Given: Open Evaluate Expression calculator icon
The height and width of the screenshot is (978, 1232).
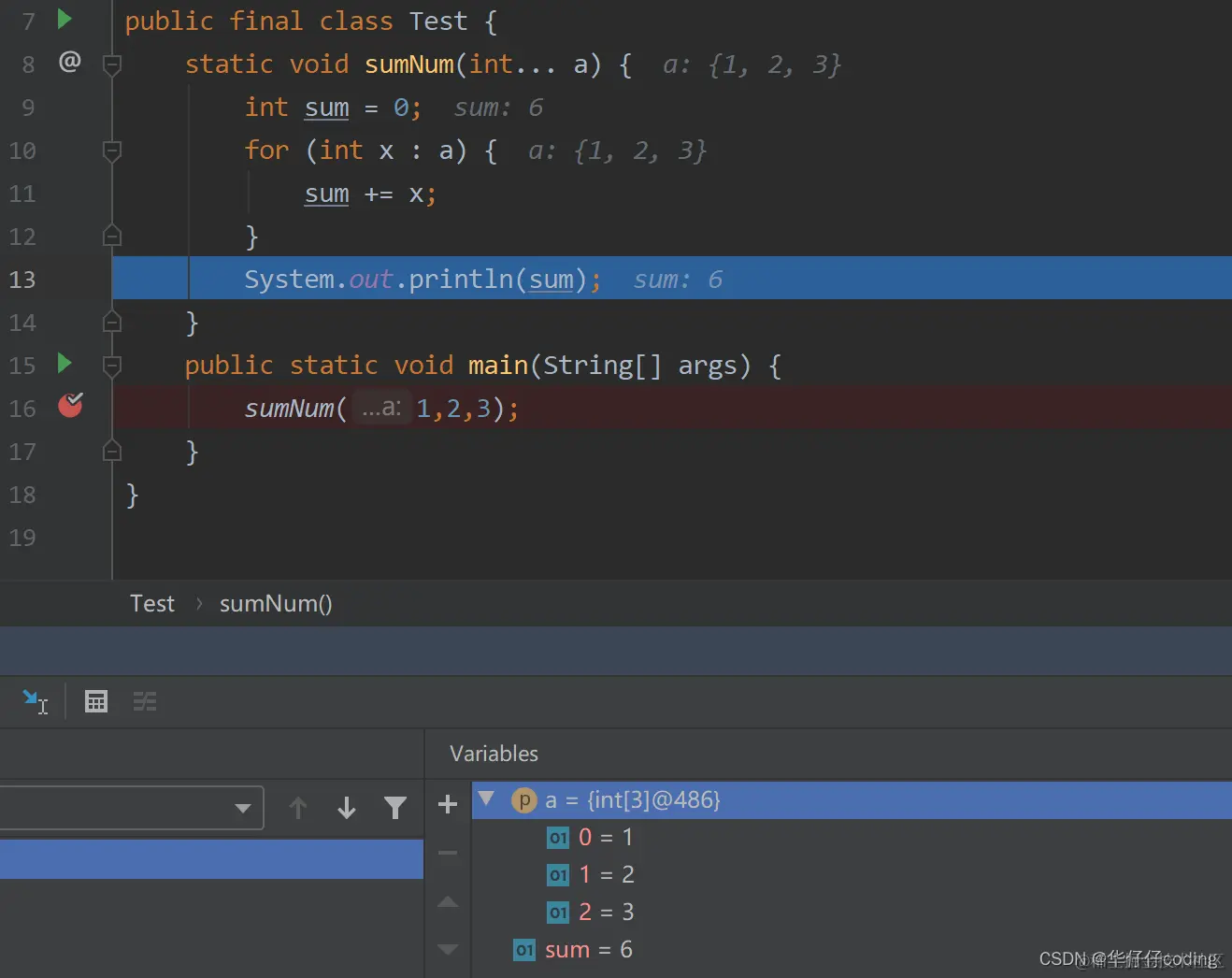Looking at the screenshot, I should [x=96, y=701].
